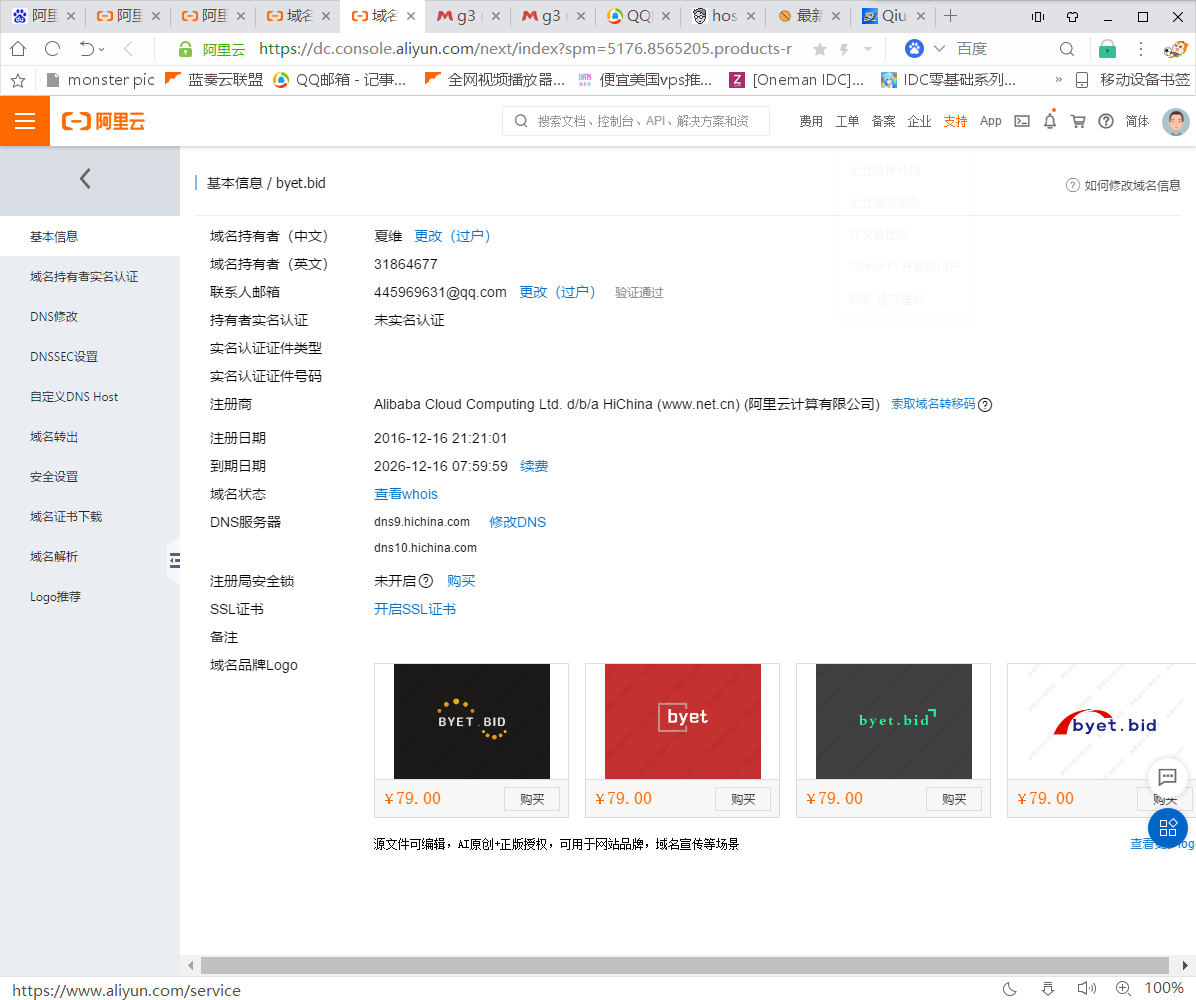
Task: Click the 续费 renewal link
Action: [x=534, y=466]
